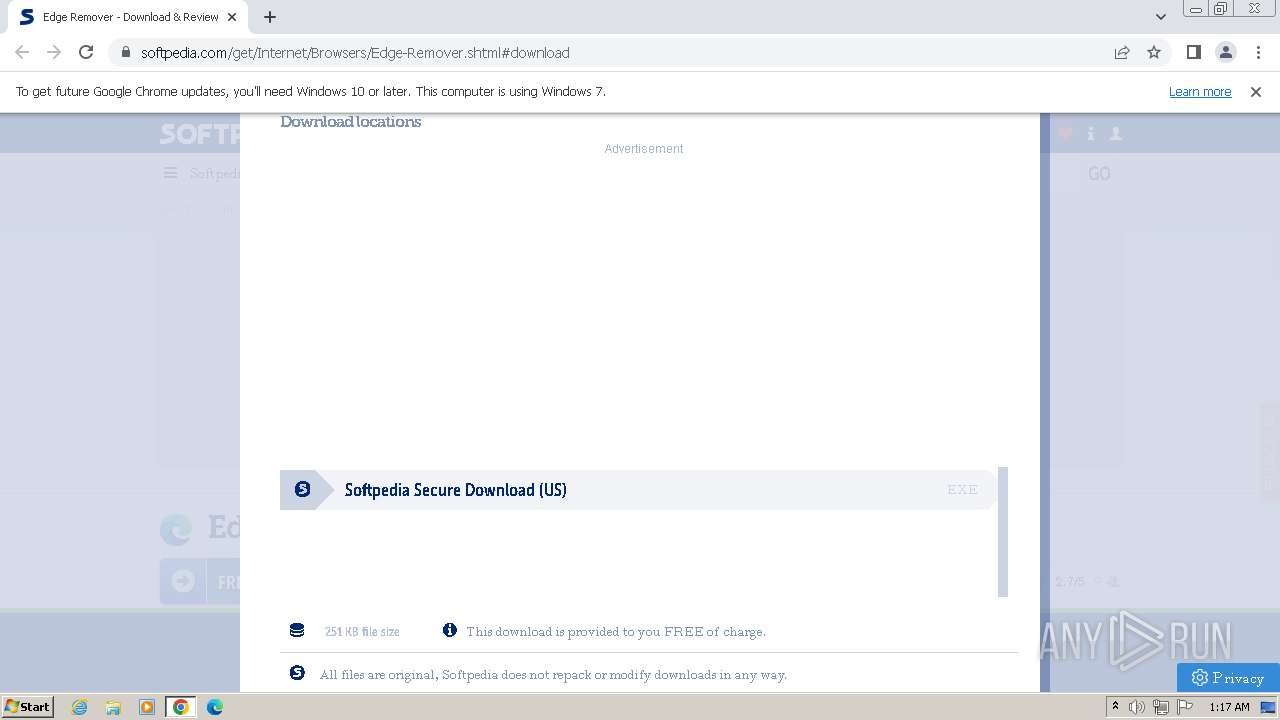Launch Internet Explorer from the taskbar
Screen dimensions: 1280x720
[x=79, y=707]
